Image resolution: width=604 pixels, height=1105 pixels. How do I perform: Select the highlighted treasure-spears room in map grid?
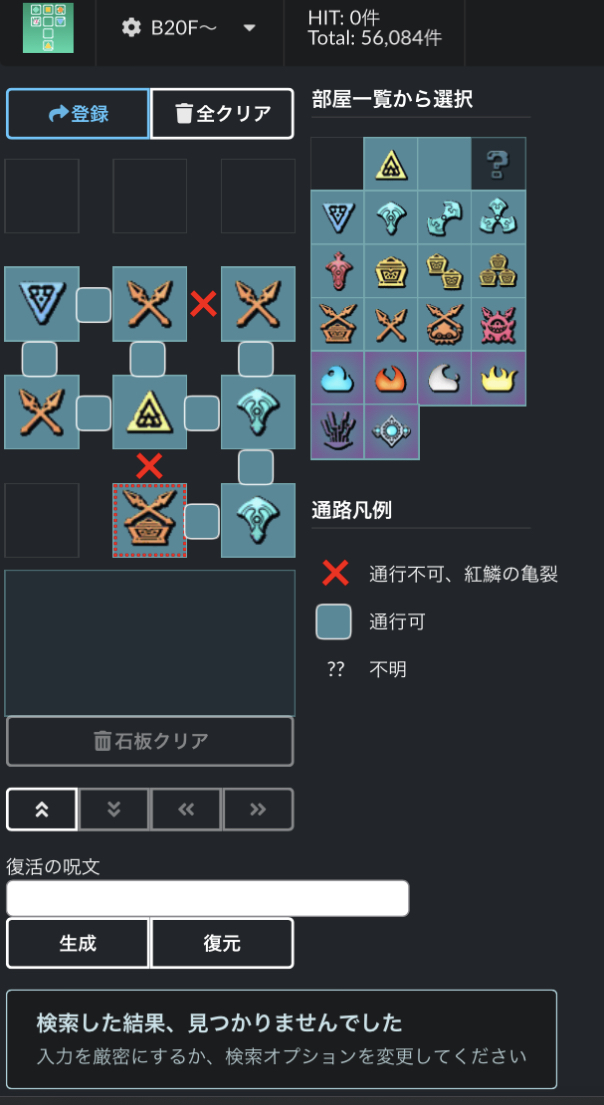pyautogui.click(x=149, y=520)
